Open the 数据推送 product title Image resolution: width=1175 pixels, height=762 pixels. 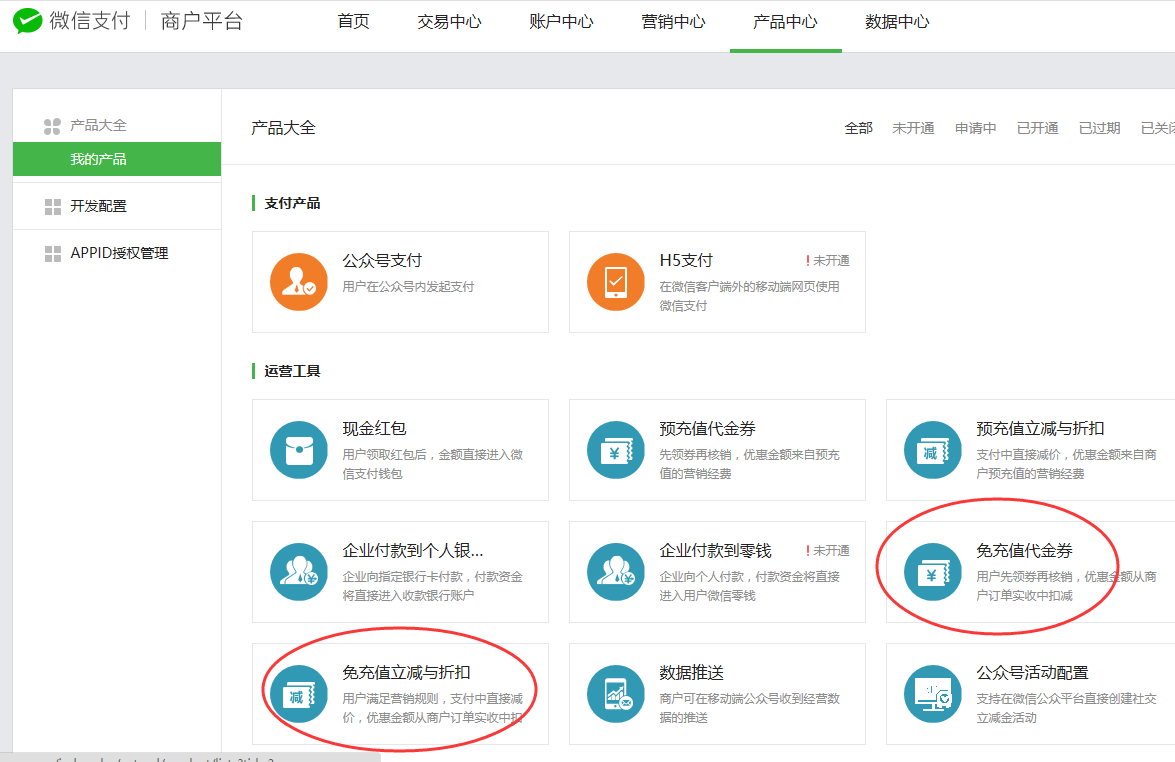tap(692, 673)
